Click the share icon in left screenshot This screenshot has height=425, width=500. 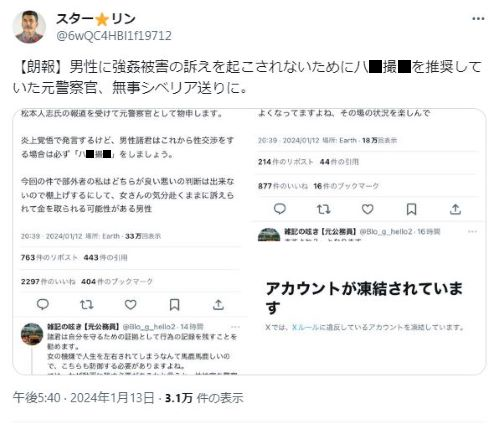click(218, 304)
